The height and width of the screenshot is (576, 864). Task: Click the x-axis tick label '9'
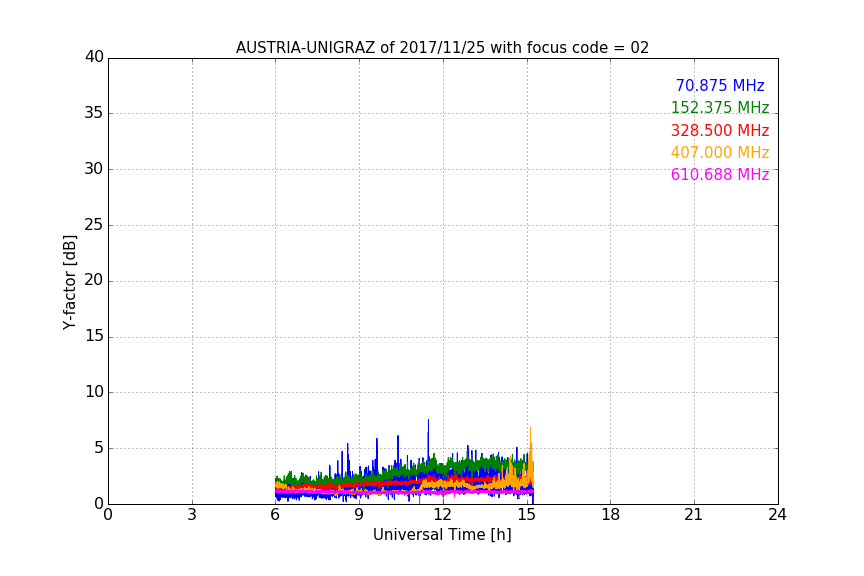(359, 515)
